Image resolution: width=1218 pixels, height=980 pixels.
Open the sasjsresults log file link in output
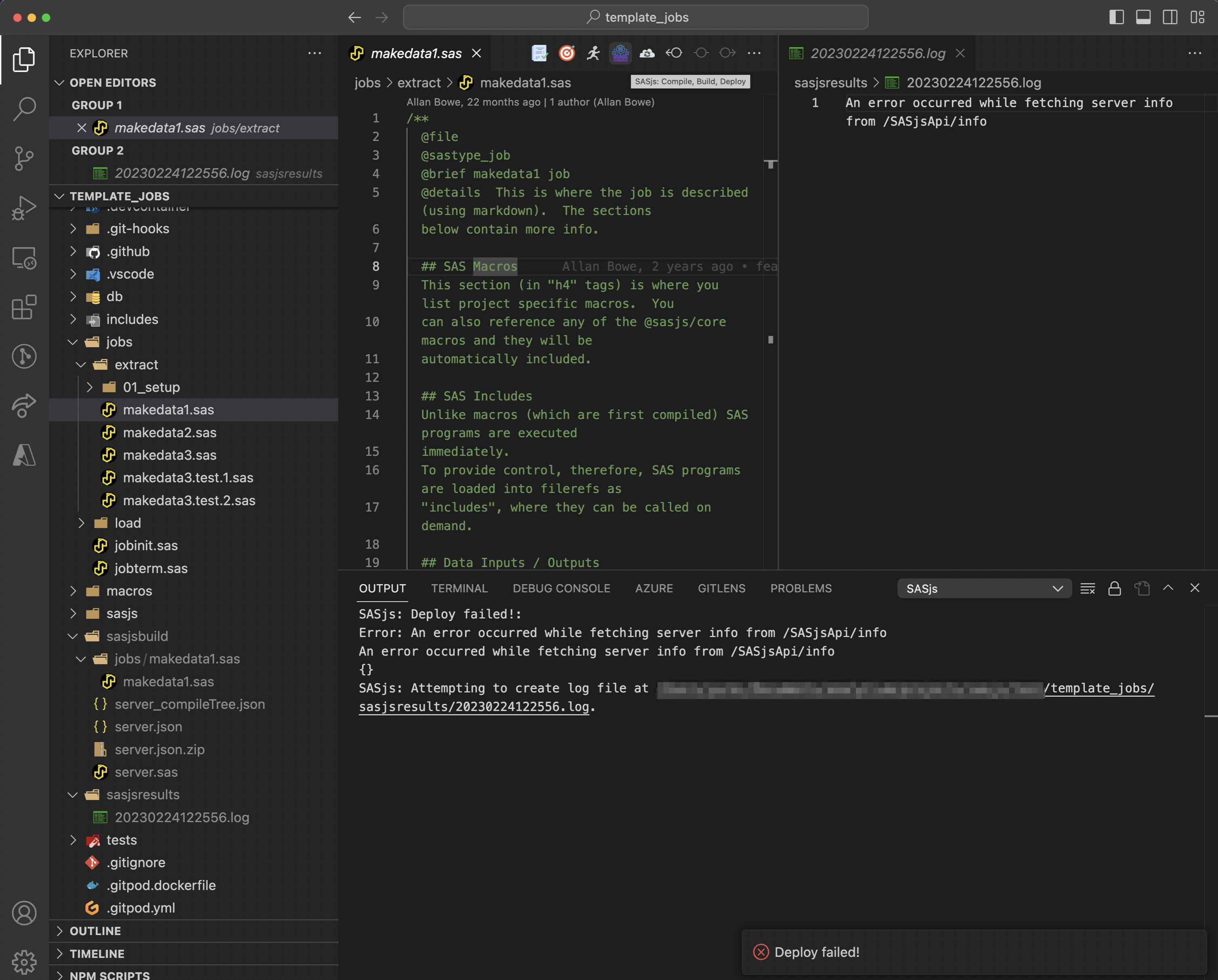pyautogui.click(x=473, y=707)
